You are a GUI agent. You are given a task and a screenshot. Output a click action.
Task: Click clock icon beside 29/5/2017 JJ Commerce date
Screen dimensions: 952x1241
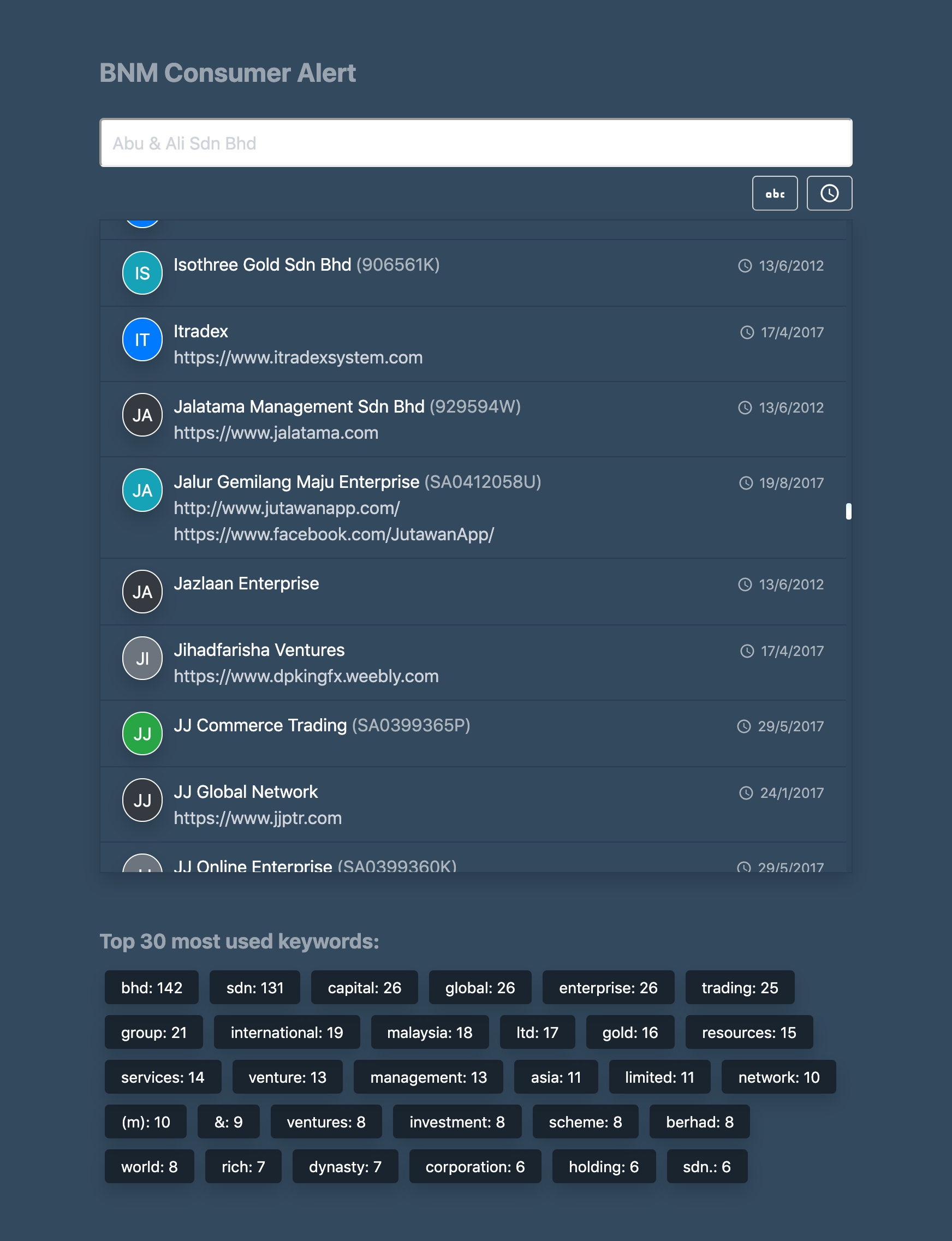(743, 727)
